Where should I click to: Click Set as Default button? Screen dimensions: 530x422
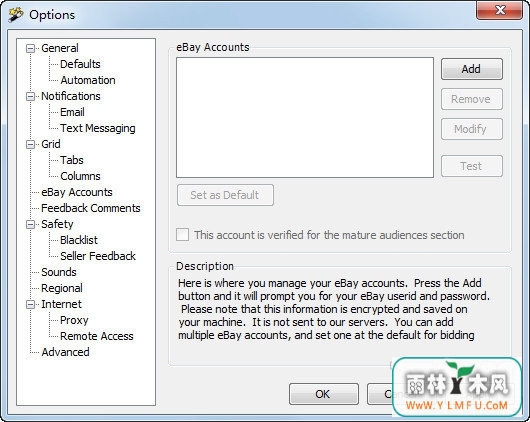[x=225, y=195]
